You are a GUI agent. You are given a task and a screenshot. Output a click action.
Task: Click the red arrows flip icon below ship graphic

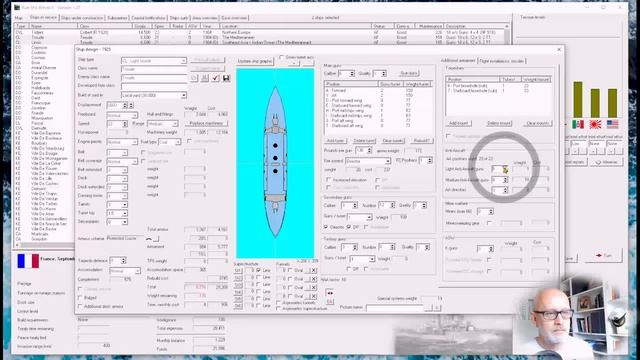click(330, 293)
